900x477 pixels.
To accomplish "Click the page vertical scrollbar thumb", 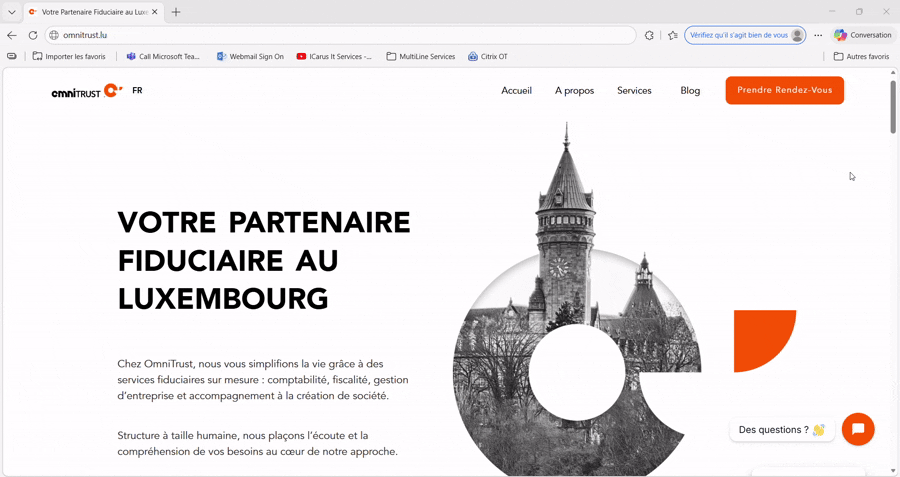I will coord(893,106).
